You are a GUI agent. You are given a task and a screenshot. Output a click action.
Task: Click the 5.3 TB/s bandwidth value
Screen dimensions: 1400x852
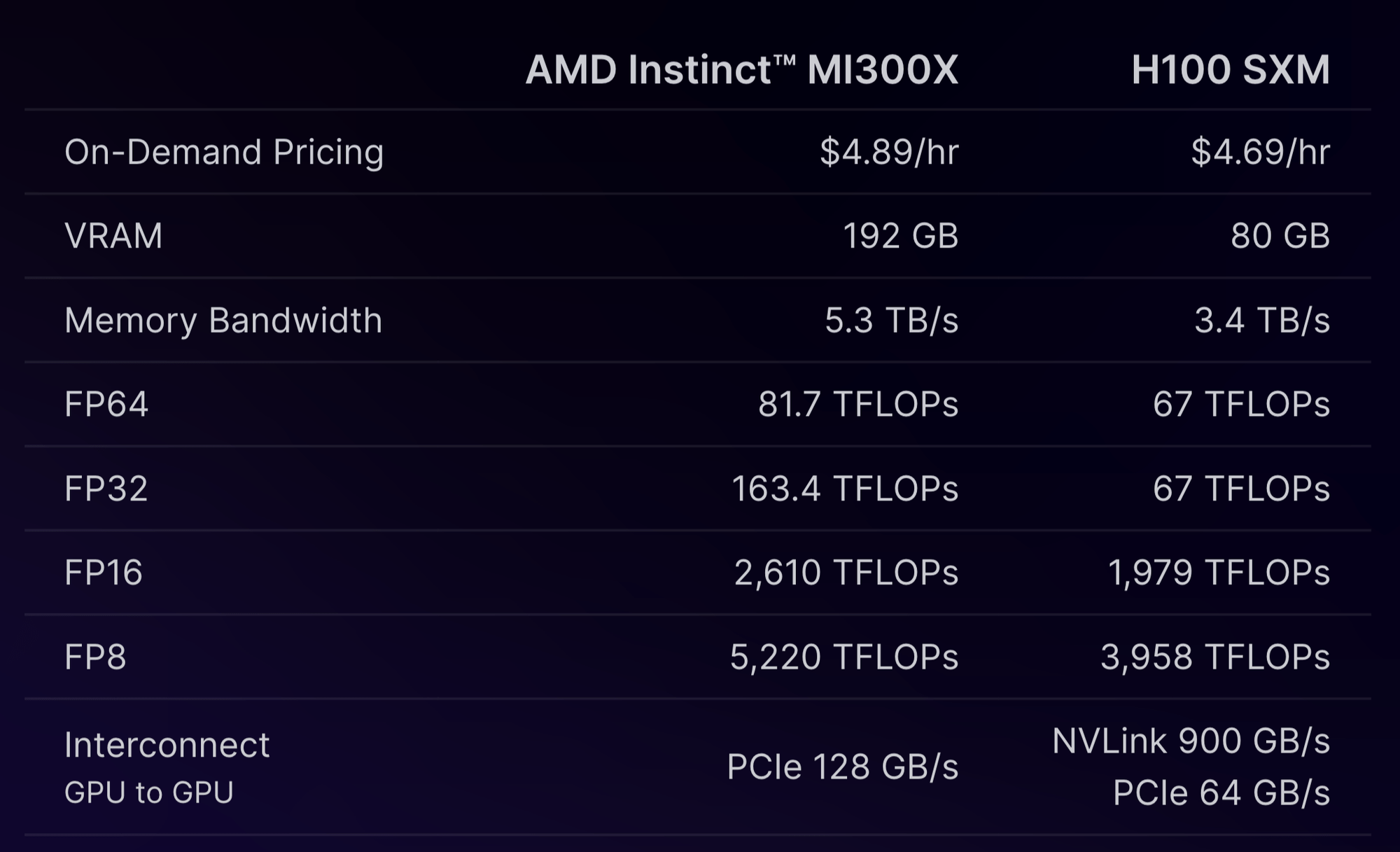pyautogui.click(x=891, y=321)
